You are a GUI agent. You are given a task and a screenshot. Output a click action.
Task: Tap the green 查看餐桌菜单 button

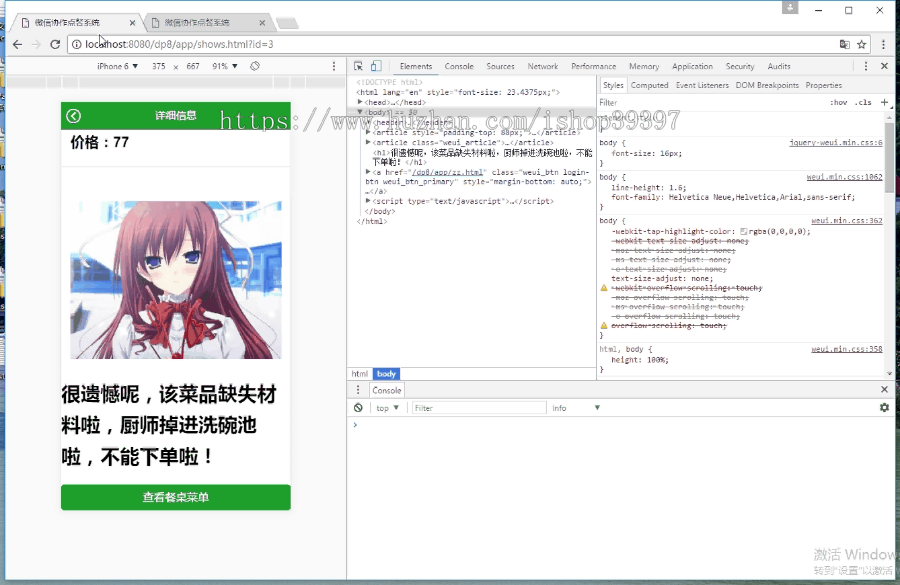[x=176, y=497]
